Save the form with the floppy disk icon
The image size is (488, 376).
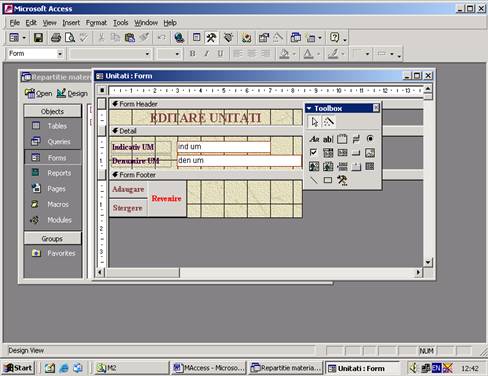pyautogui.click(x=38, y=38)
